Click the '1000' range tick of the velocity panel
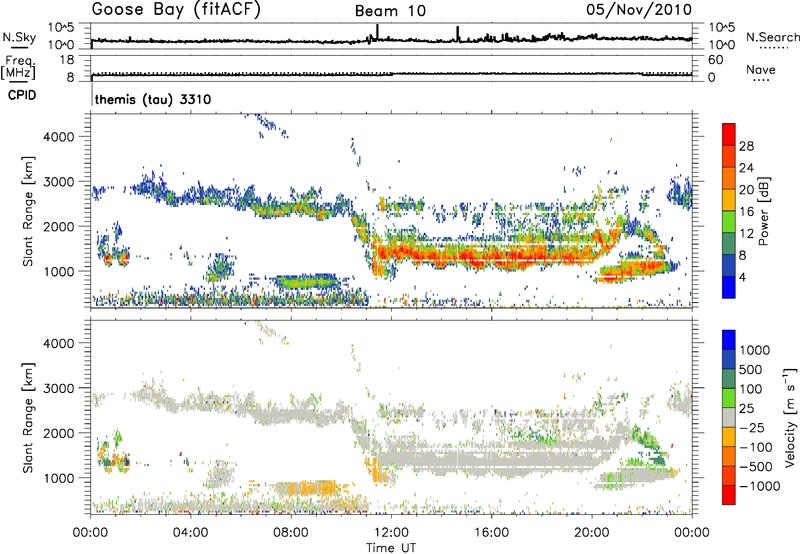This screenshot has width=800, height=554. click(59, 478)
